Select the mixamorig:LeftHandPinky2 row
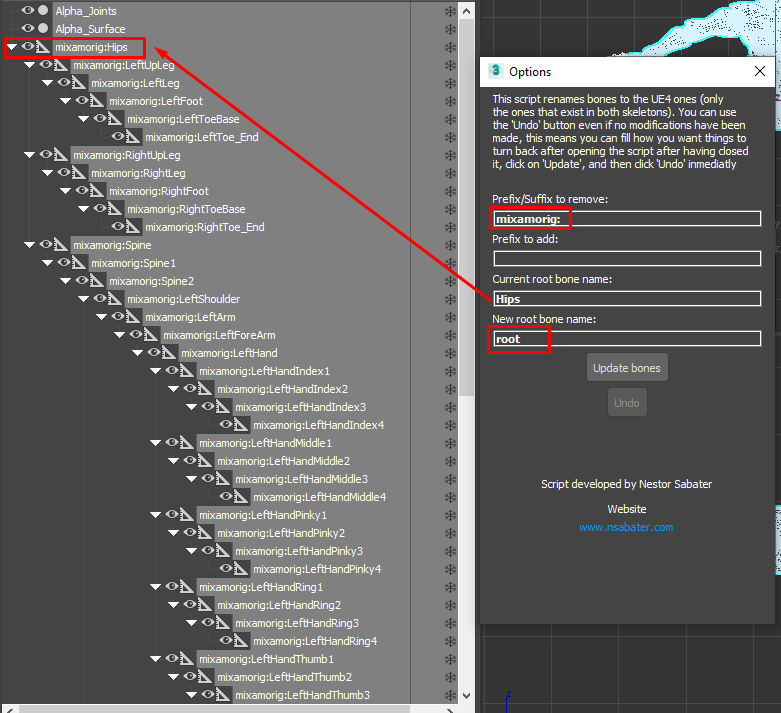This screenshot has width=781, height=713. 281,533
